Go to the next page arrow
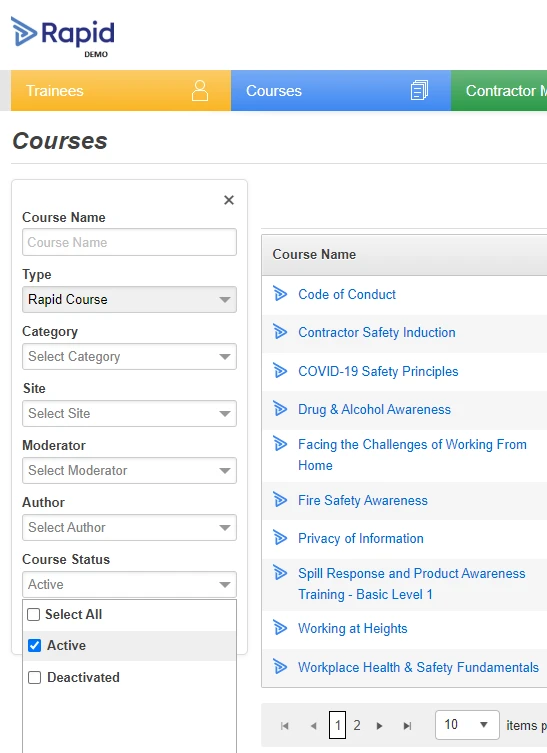The image size is (547, 753). click(x=379, y=726)
